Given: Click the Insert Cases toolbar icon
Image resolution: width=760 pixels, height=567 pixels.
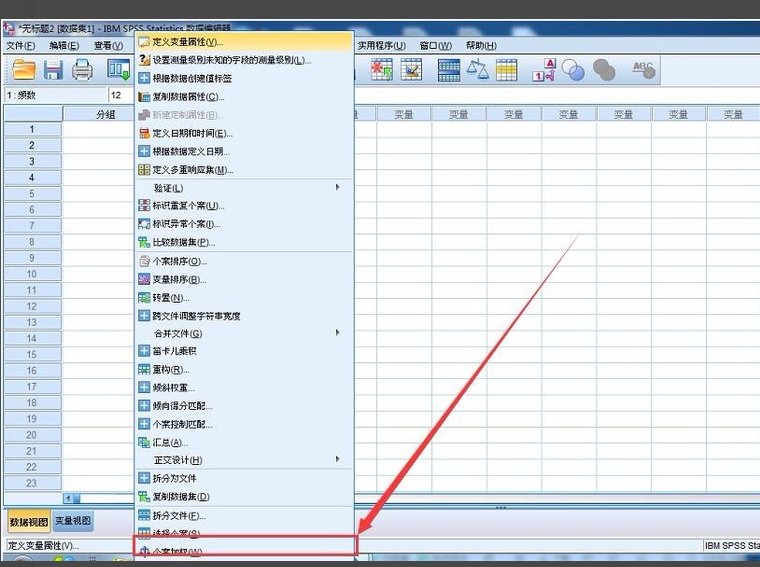Looking at the screenshot, I should 381,70.
